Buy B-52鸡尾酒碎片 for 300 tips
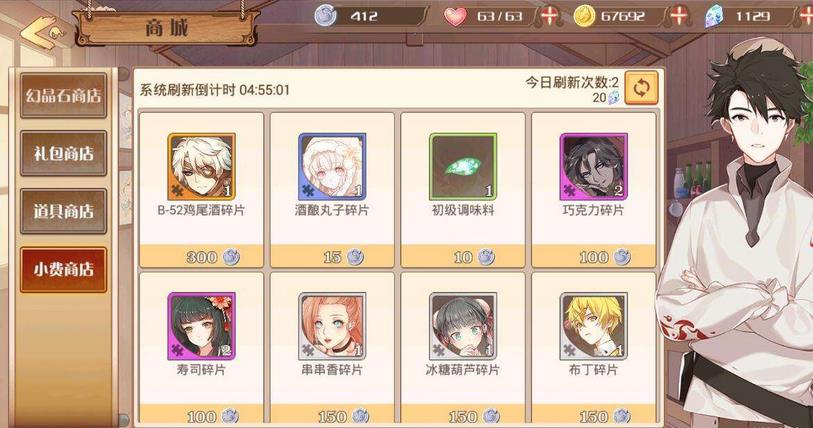Image resolution: width=813 pixels, height=428 pixels. click(201, 256)
